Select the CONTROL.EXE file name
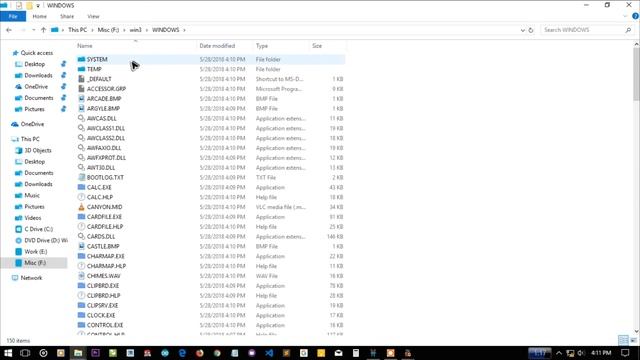Screen dimensions: 640x360 tap(105, 325)
